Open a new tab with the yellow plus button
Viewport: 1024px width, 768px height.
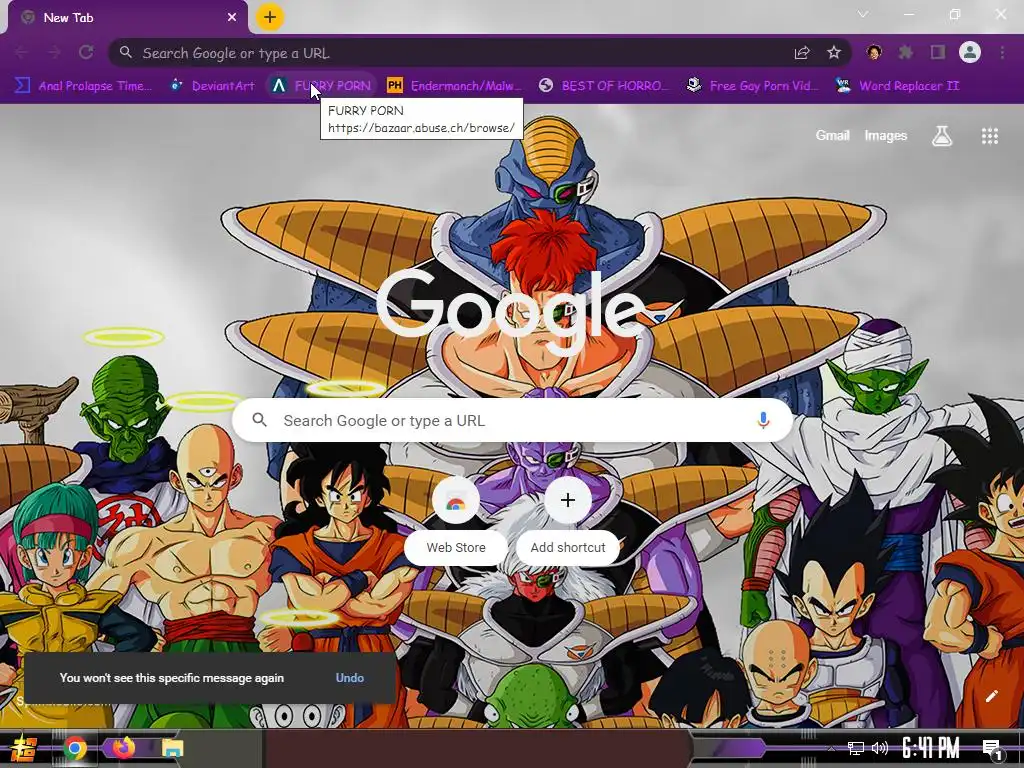click(x=270, y=17)
